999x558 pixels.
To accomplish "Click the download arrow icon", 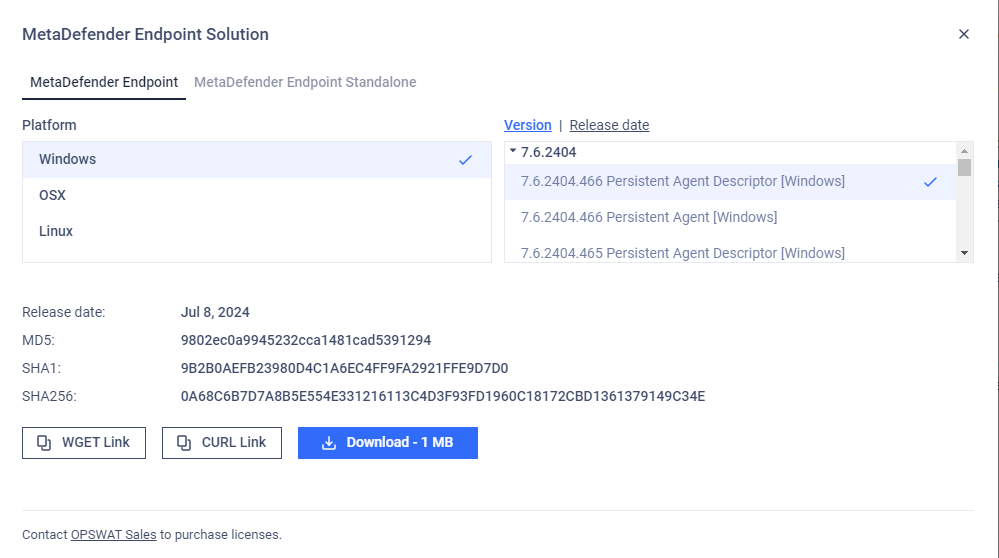I will [x=329, y=443].
